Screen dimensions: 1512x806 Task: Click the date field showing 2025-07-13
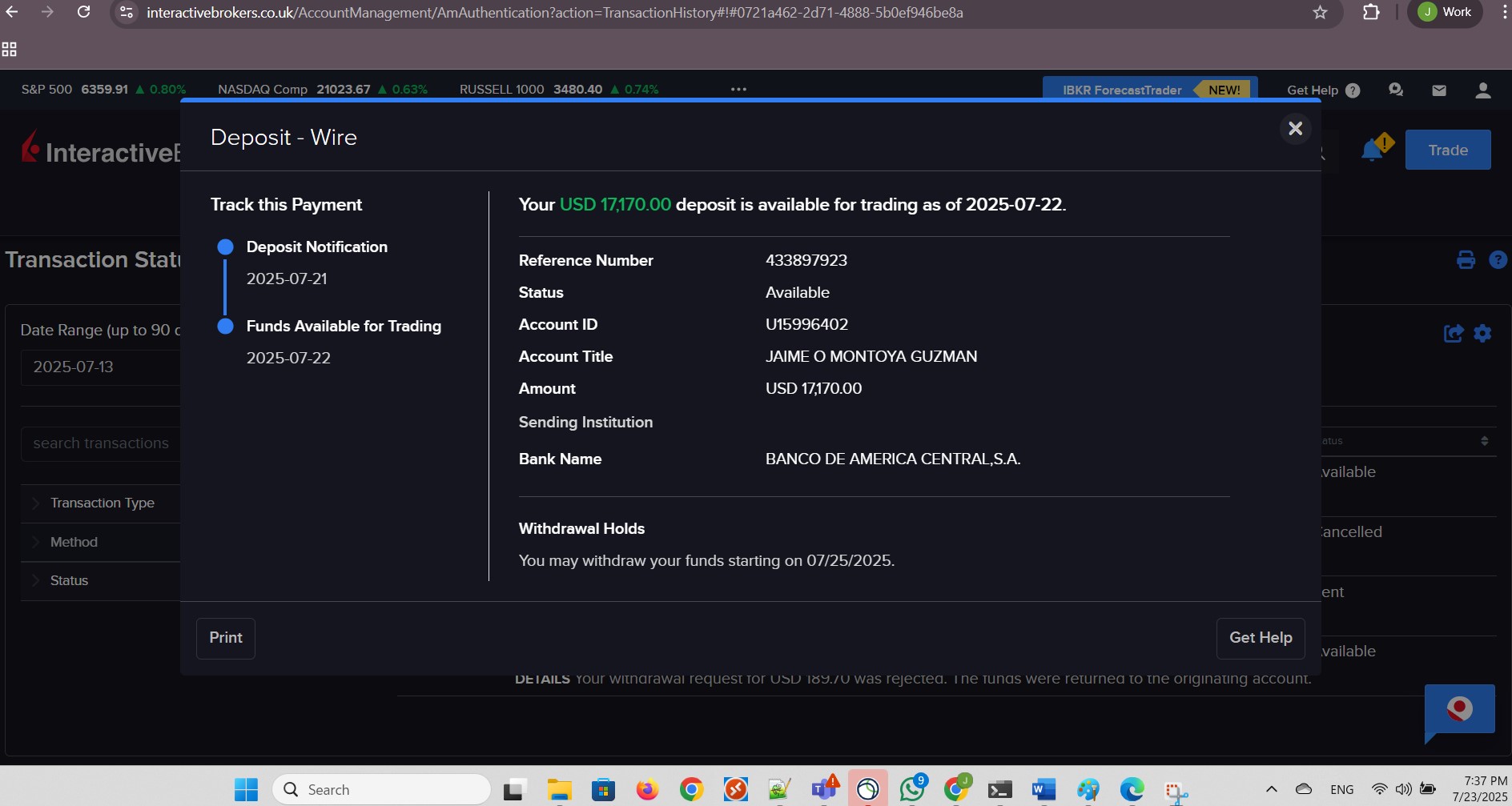101,367
